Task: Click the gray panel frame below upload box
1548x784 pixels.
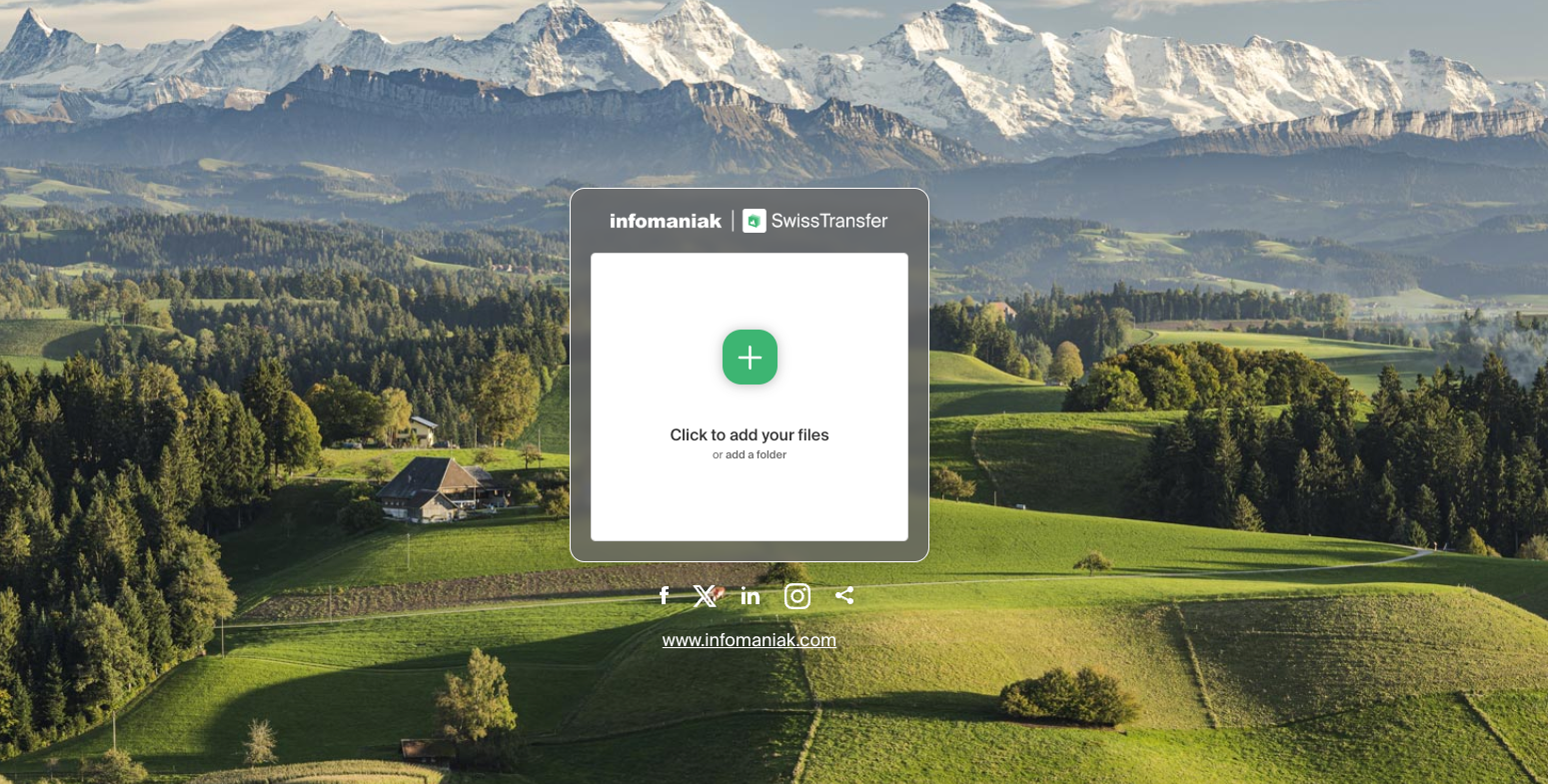Action: click(x=750, y=550)
